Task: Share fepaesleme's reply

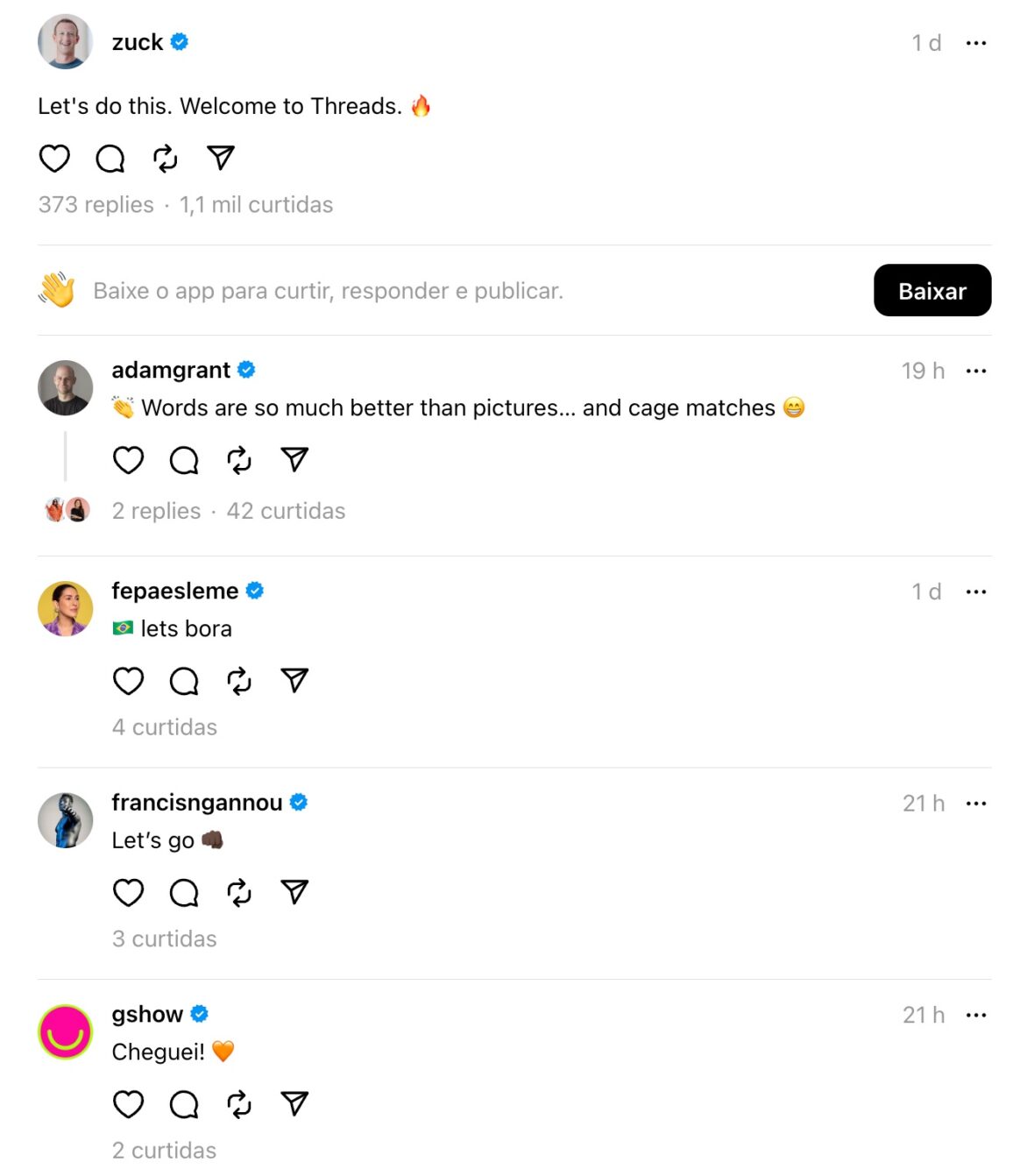Action: [294, 680]
